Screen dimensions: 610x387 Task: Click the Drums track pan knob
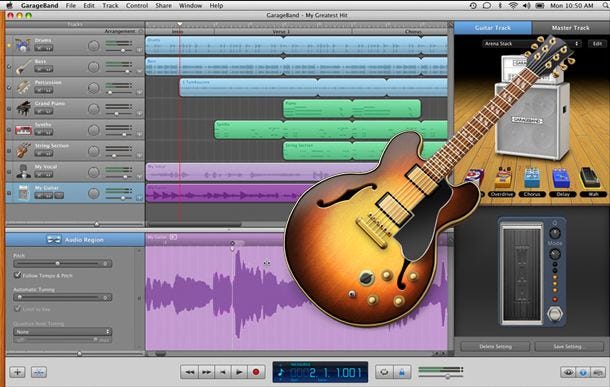pos(94,46)
